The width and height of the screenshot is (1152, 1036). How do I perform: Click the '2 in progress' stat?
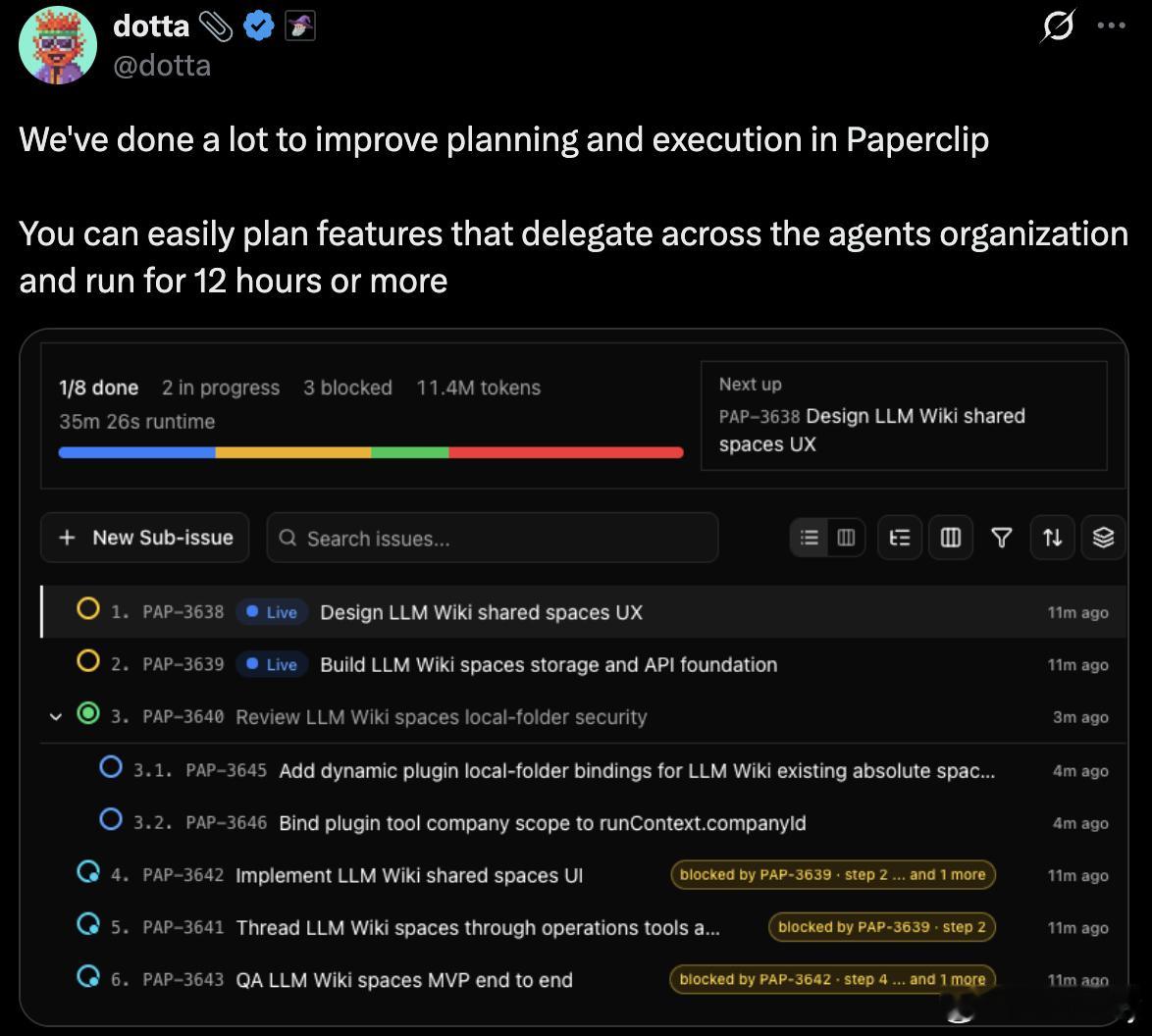tap(221, 388)
